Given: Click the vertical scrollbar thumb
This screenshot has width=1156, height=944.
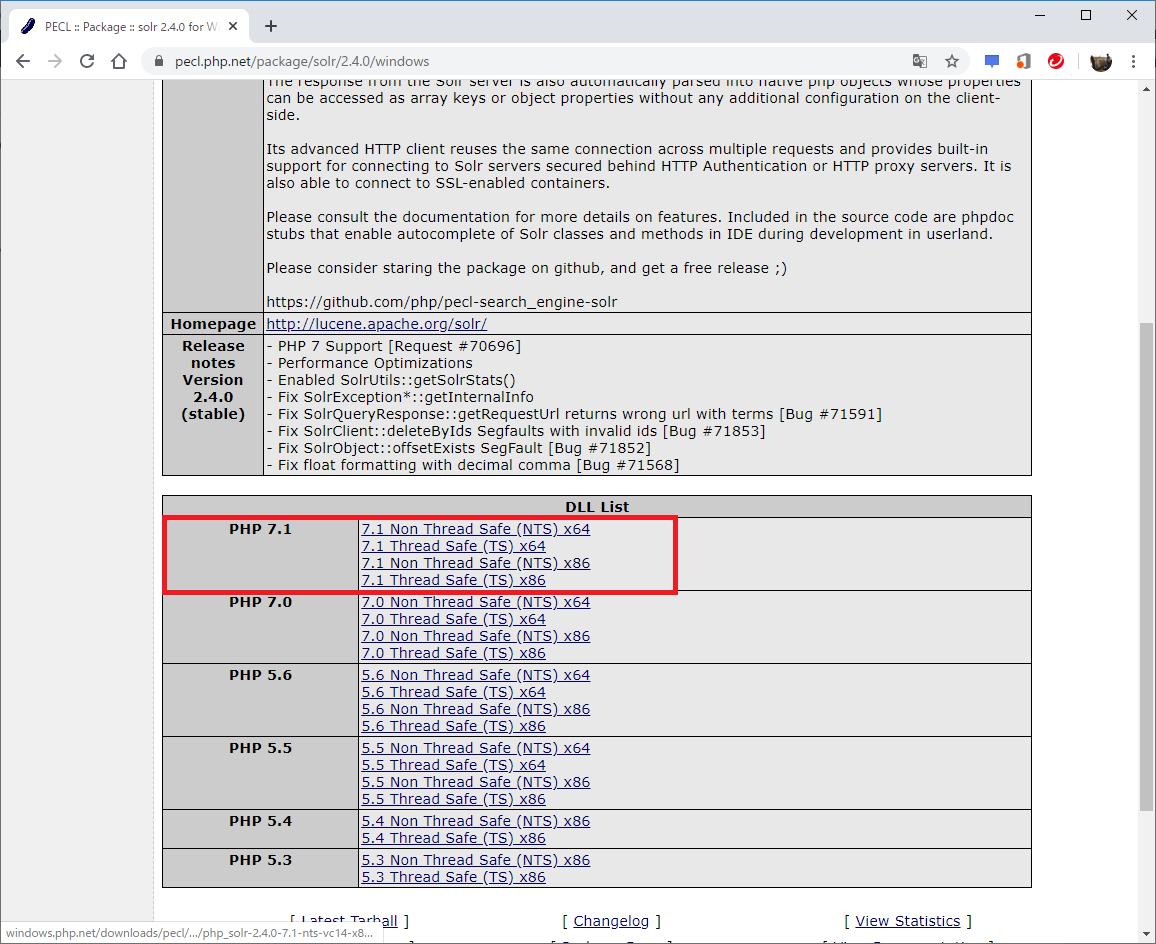Looking at the screenshot, I should (1146, 566).
